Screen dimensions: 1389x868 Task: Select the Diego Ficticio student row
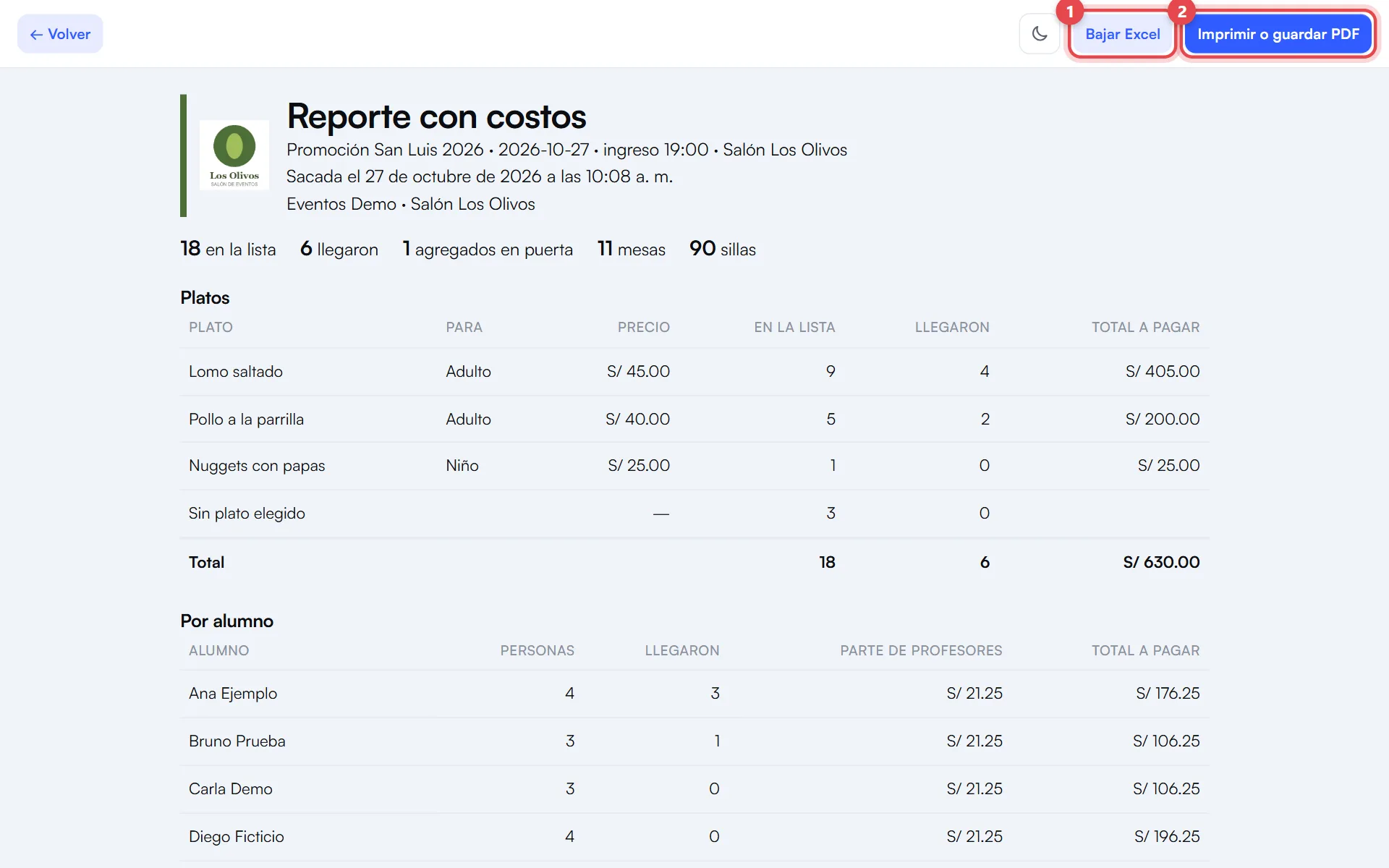[694, 837]
